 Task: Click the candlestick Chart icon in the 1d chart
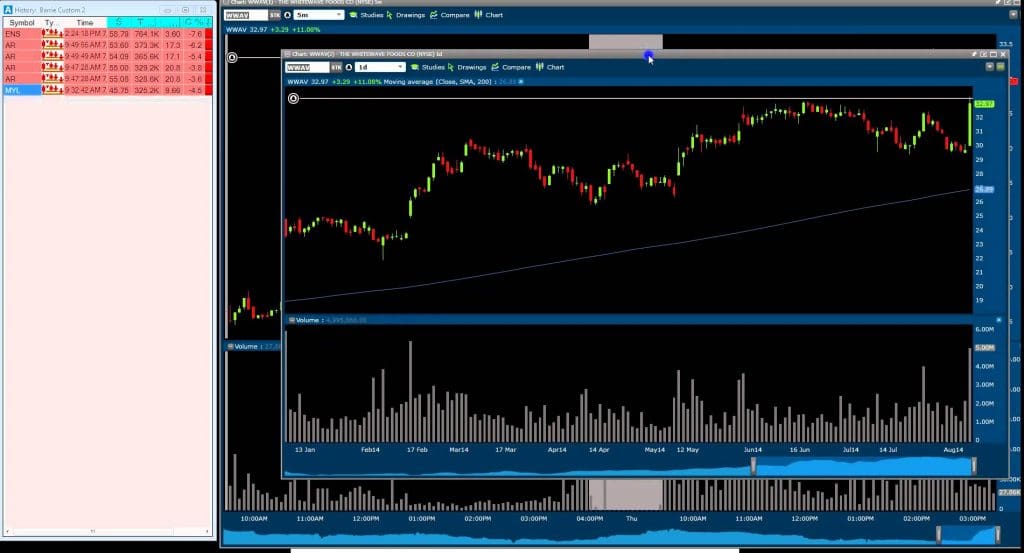point(539,67)
